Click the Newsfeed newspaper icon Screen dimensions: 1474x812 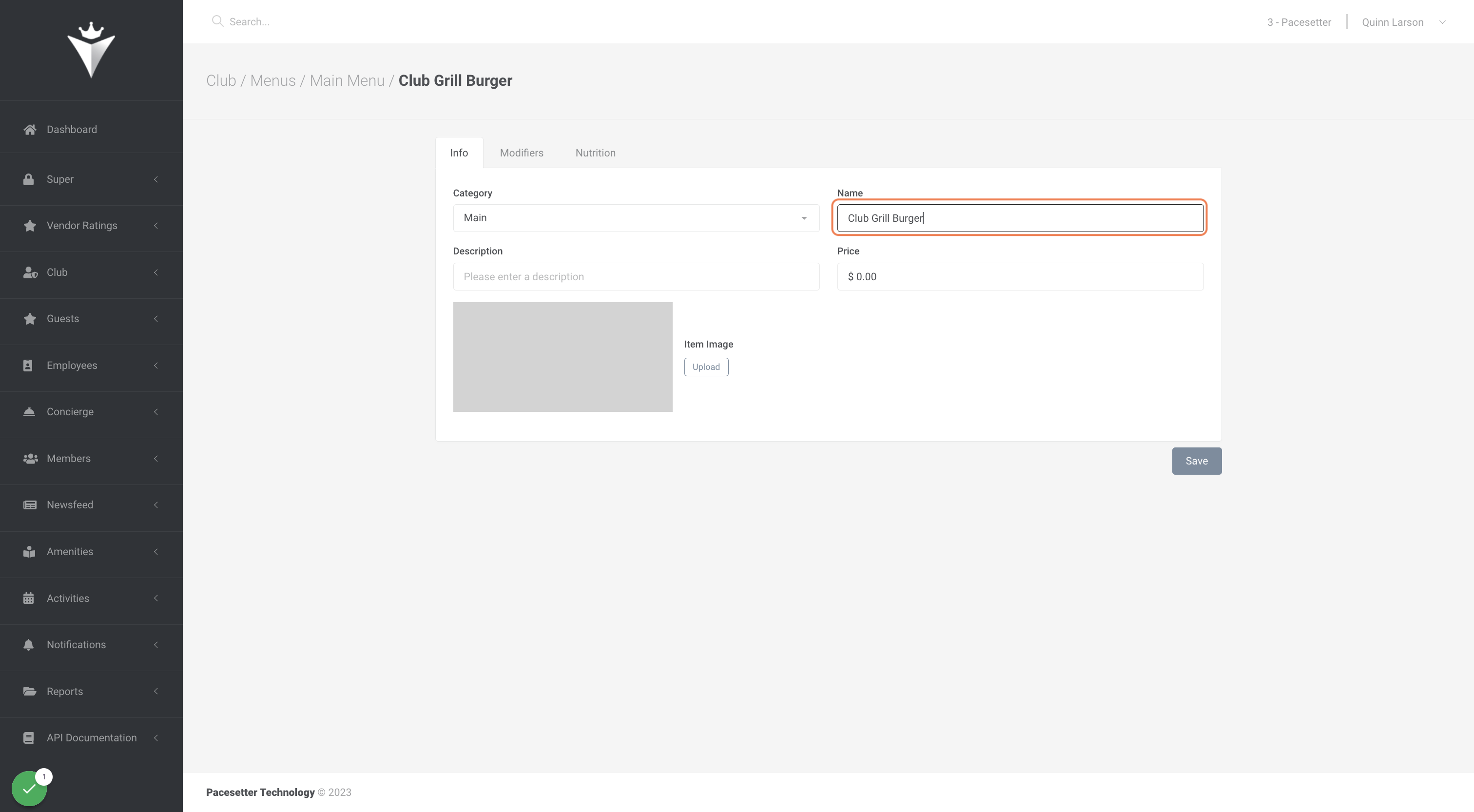(x=30, y=505)
